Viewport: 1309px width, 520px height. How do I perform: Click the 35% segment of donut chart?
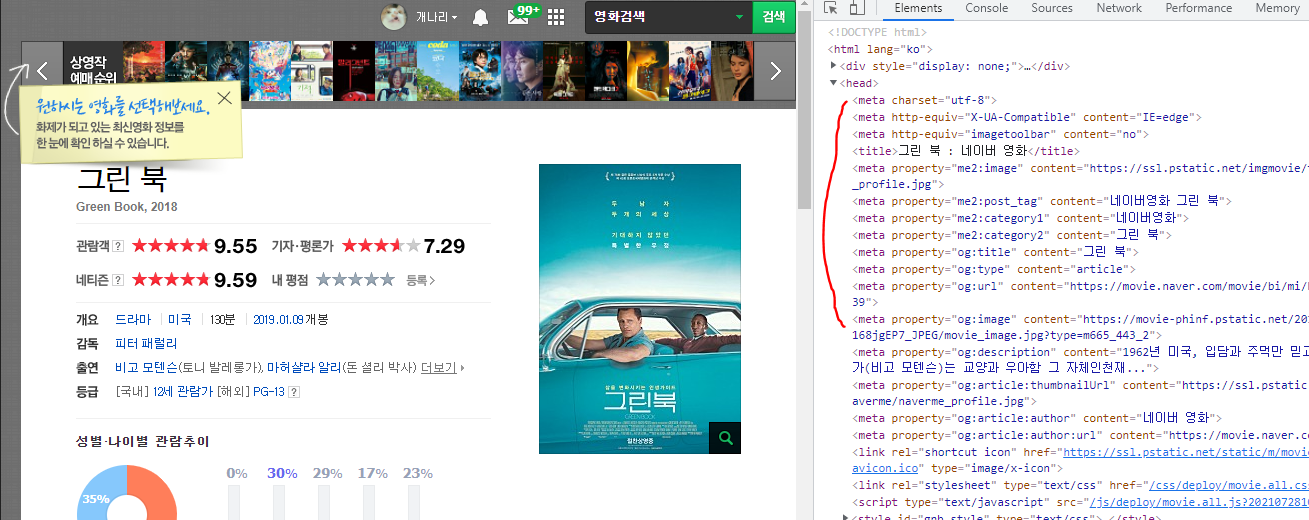(95, 498)
